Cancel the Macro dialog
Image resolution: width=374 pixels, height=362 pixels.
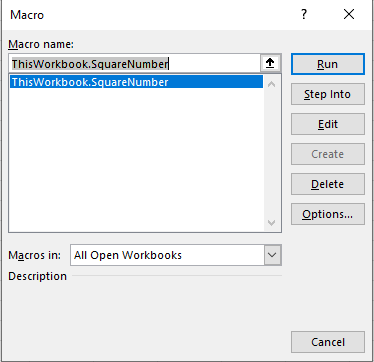click(328, 342)
